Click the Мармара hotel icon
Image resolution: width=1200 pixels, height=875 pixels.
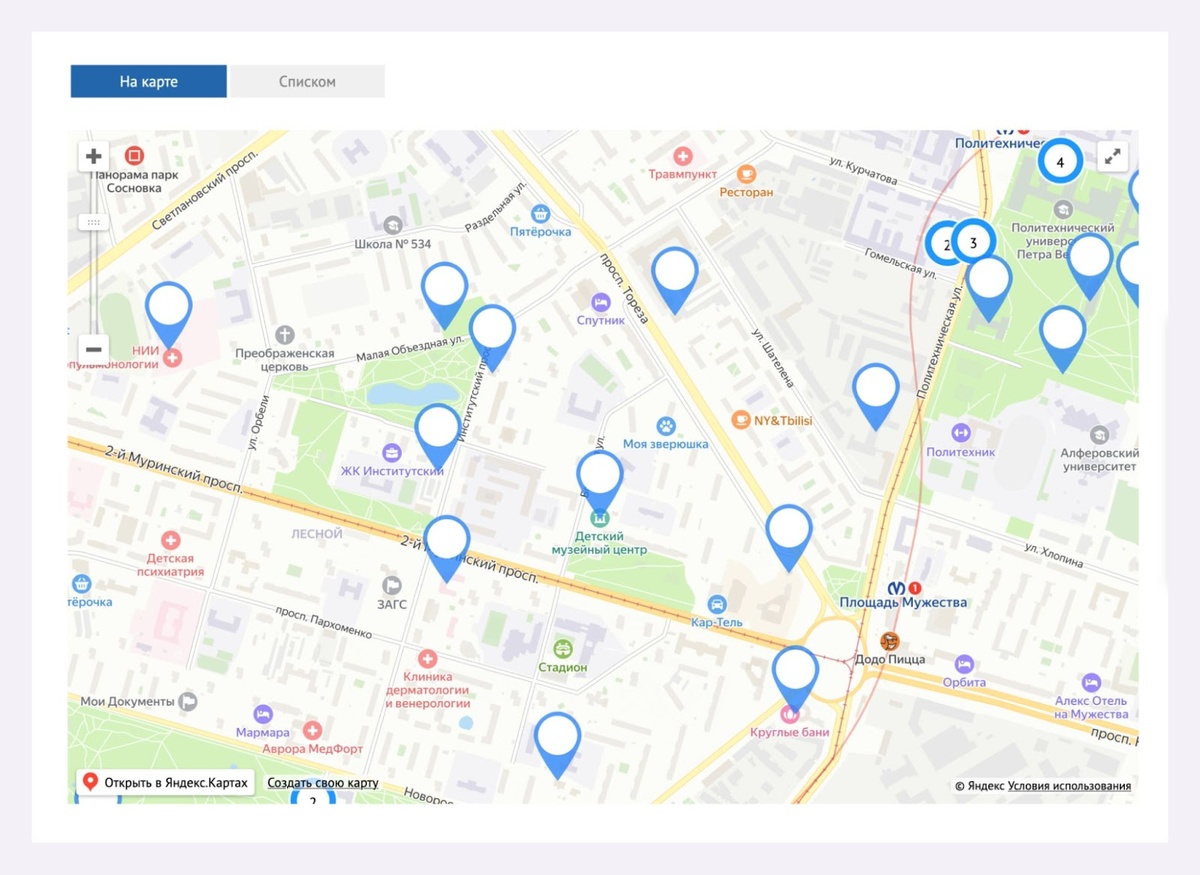[262, 714]
